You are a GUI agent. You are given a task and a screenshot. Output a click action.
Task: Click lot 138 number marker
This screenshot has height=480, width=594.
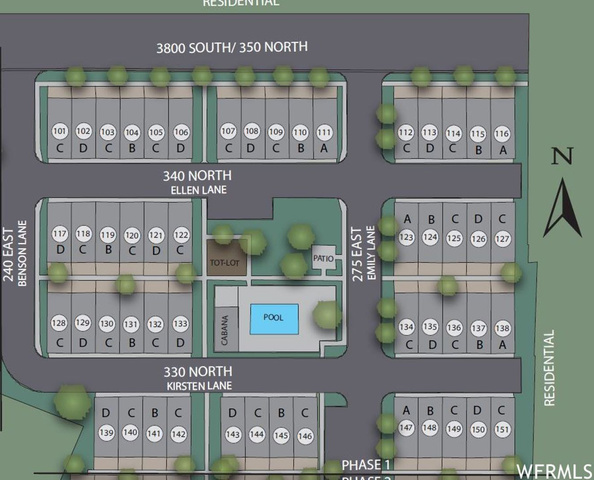pyautogui.click(x=502, y=328)
